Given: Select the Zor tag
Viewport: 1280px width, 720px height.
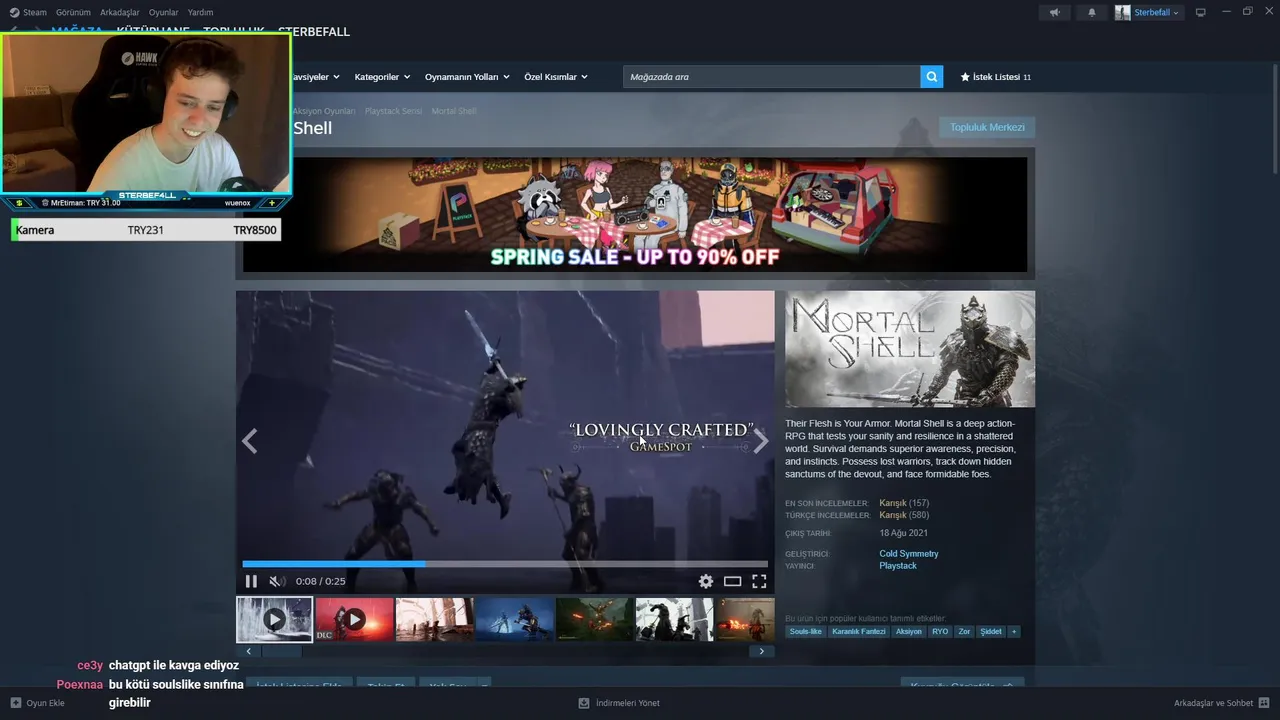Looking at the screenshot, I should click(x=964, y=632).
